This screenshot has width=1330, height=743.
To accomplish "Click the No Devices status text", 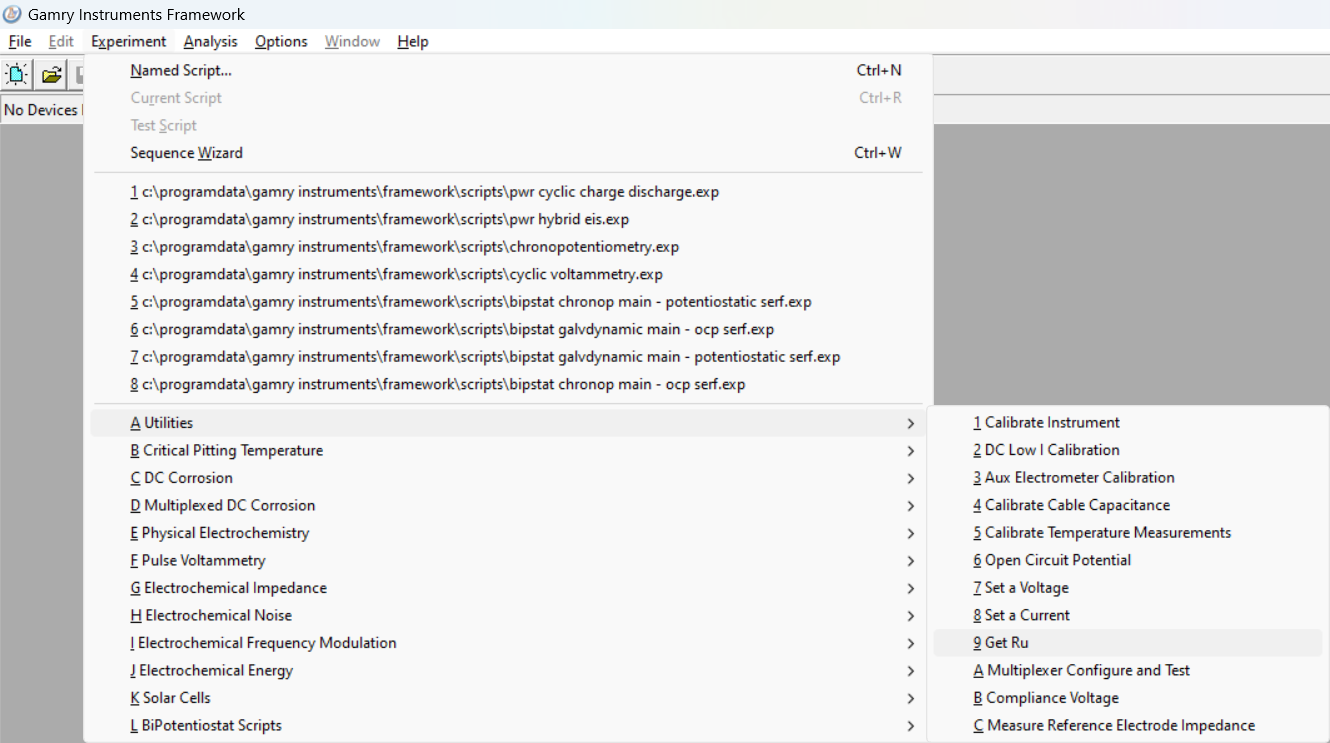I will [41, 110].
